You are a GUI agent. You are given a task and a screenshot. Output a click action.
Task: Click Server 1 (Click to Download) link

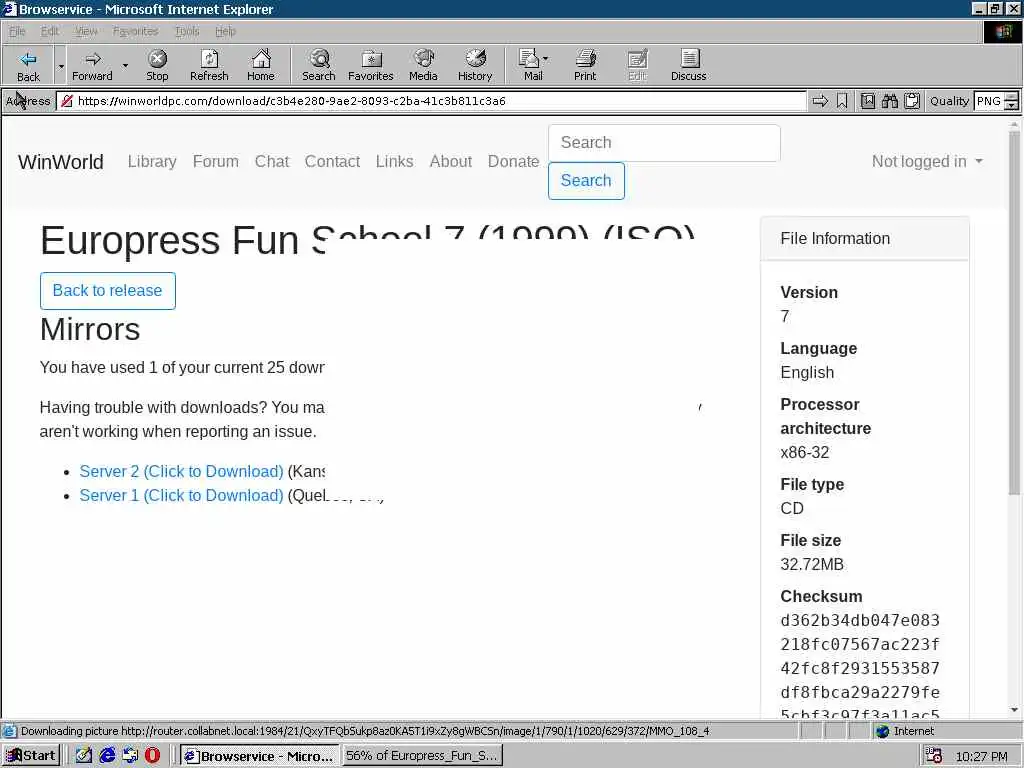(181, 496)
